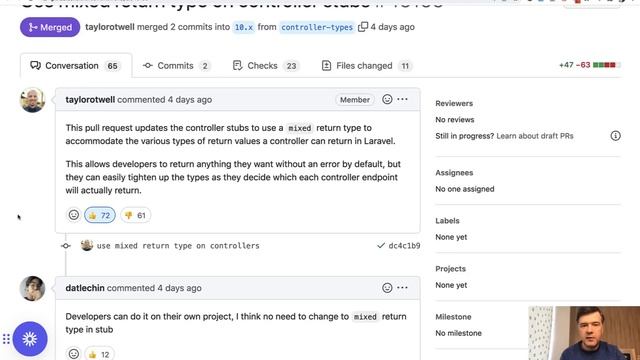Click the Assignees section heading
The image size is (640, 360).
[x=454, y=173]
